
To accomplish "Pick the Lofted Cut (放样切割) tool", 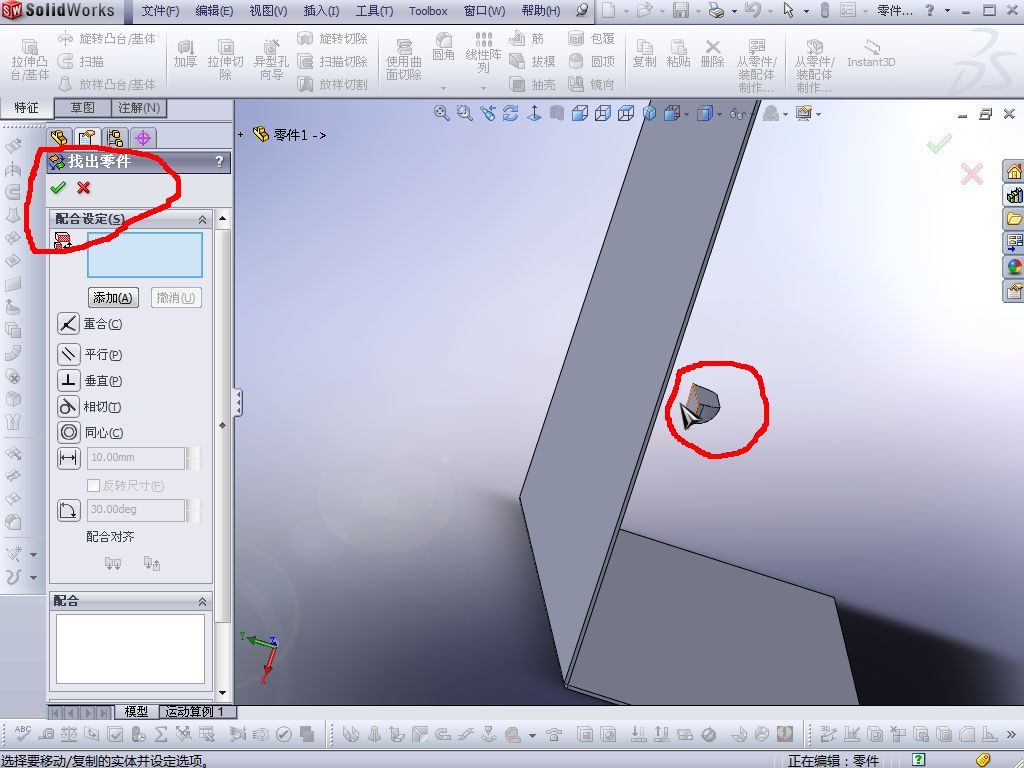I will pyautogui.click(x=332, y=84).
